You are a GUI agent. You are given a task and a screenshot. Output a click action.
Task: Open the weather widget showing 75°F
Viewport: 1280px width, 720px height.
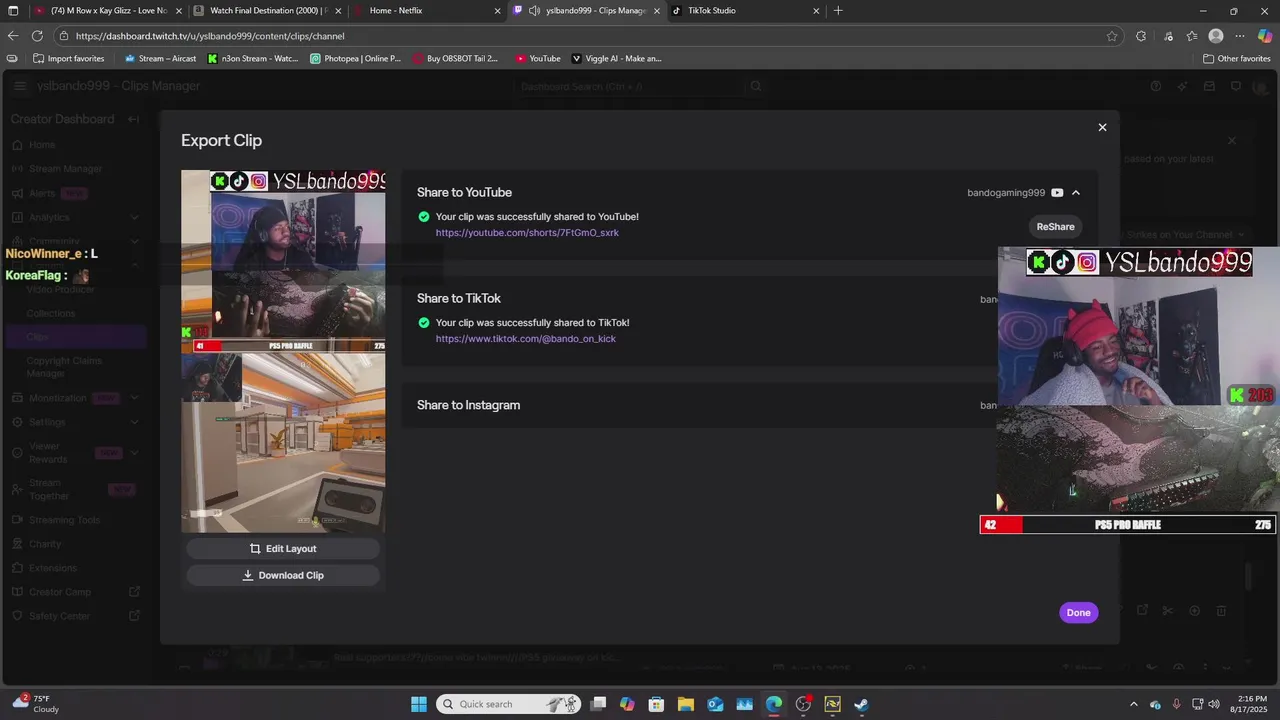pos(36,704)
